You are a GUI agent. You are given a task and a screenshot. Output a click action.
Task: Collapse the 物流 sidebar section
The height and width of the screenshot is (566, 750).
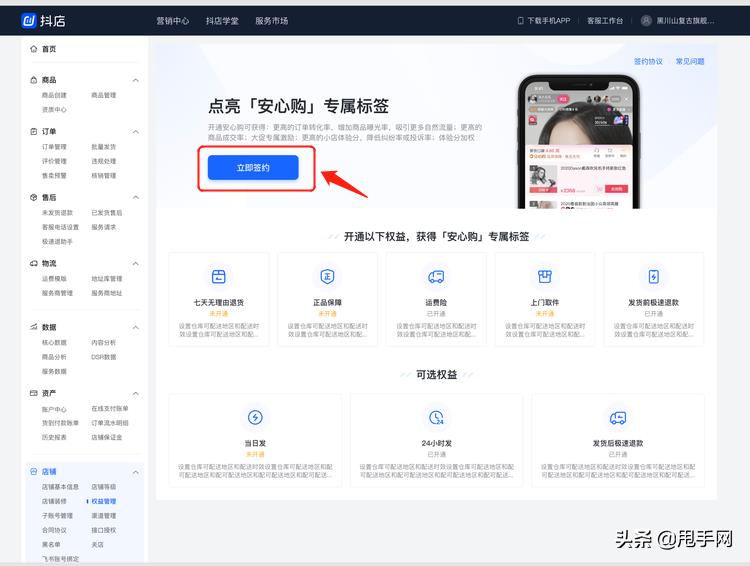click(136, 263)
